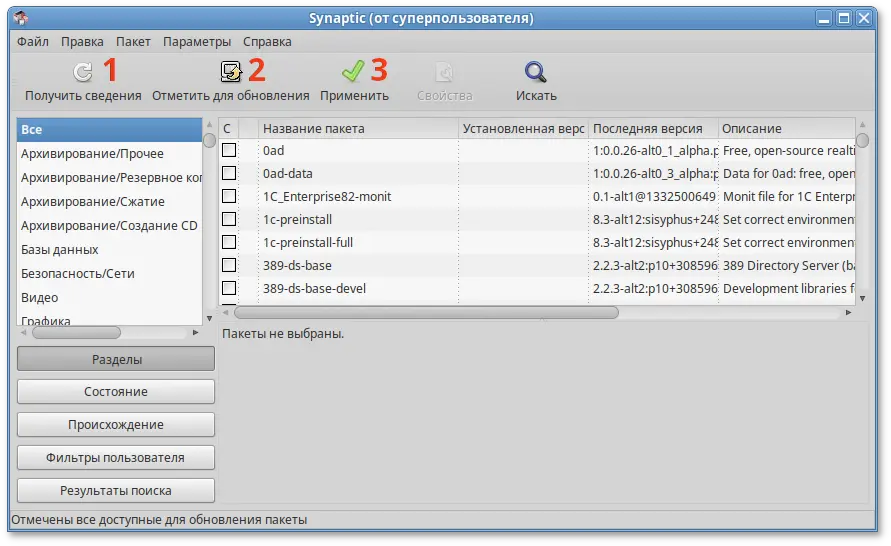Open the Пакет menu

pyautogui.click(x=133, y=42)
